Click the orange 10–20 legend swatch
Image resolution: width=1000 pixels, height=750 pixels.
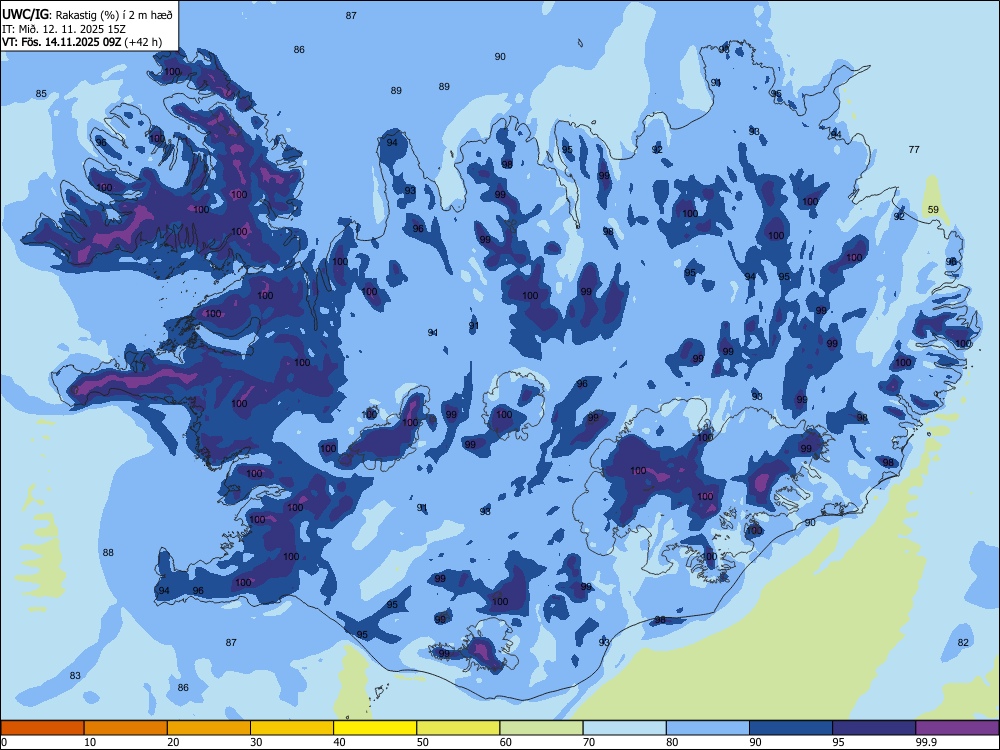(x=126, y=728)
